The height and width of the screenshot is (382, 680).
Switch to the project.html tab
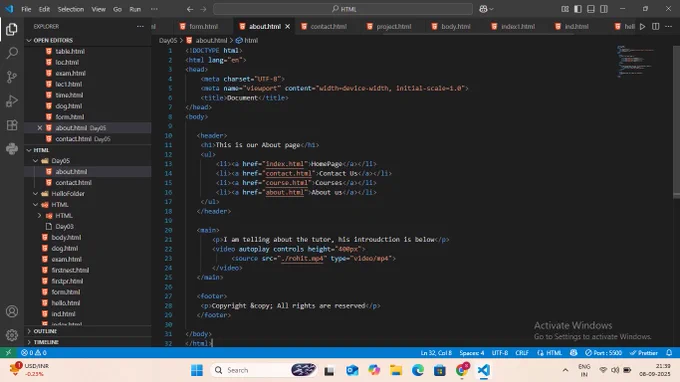[393, 26]
